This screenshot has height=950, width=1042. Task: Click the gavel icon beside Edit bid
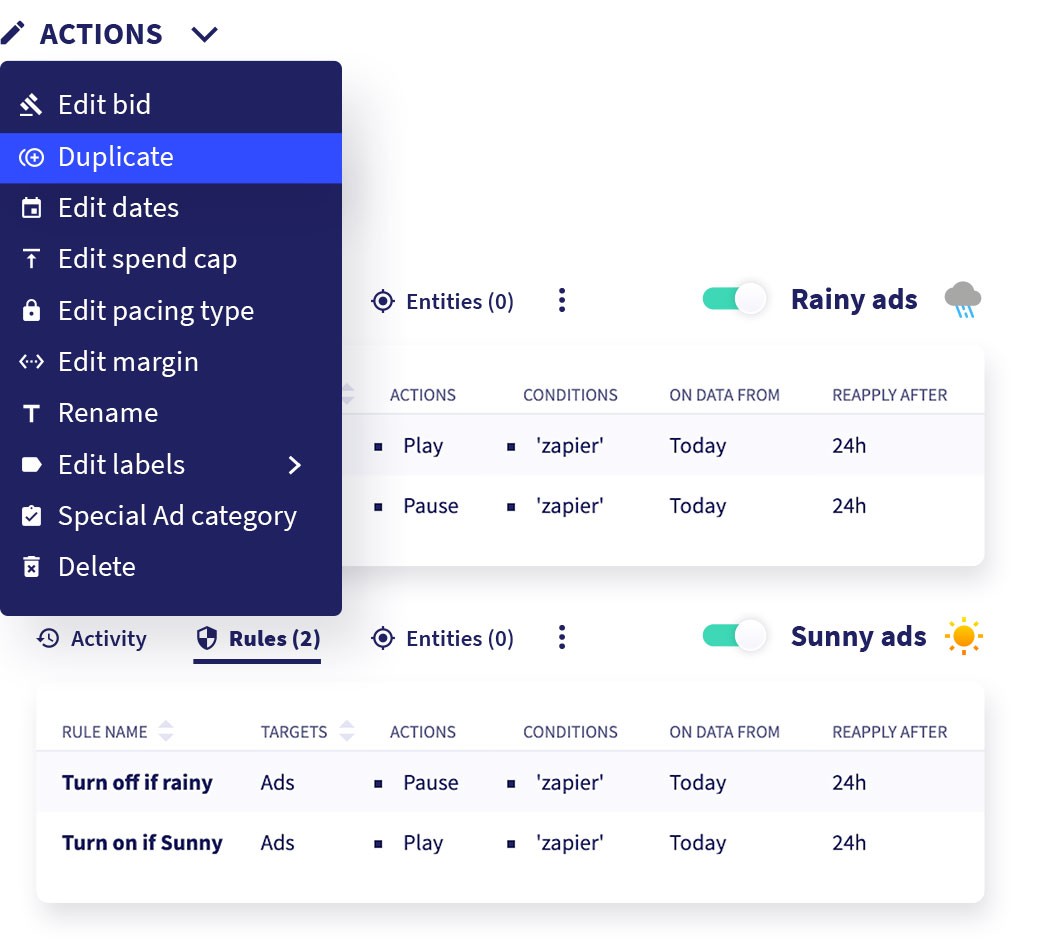pos(31,105)
